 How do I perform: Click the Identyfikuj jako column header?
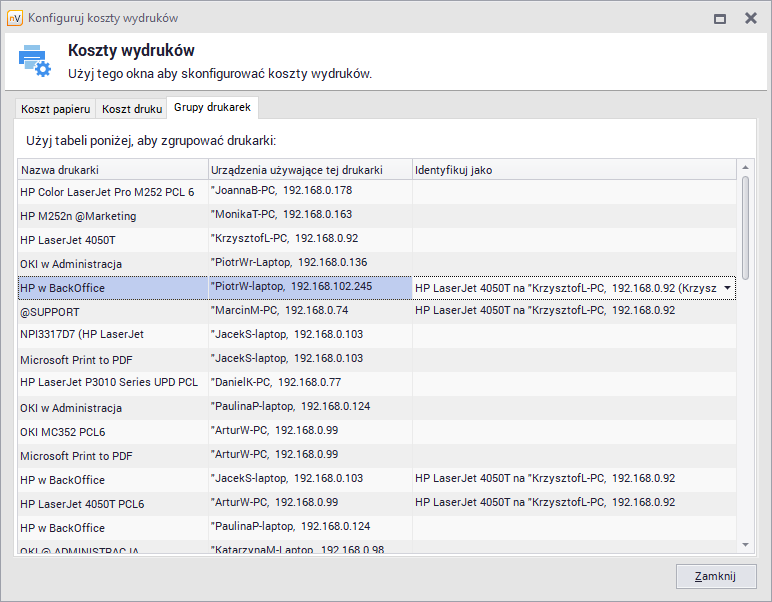[574, 170]
